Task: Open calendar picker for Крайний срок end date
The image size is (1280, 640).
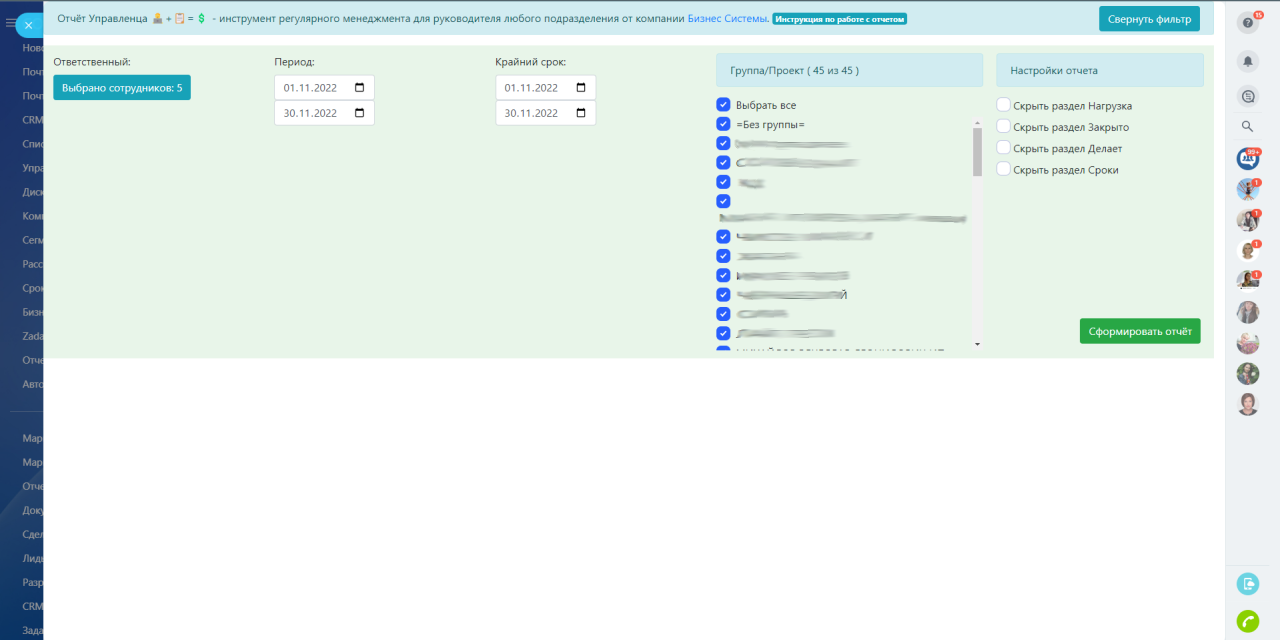Action: tap(581, 113)
